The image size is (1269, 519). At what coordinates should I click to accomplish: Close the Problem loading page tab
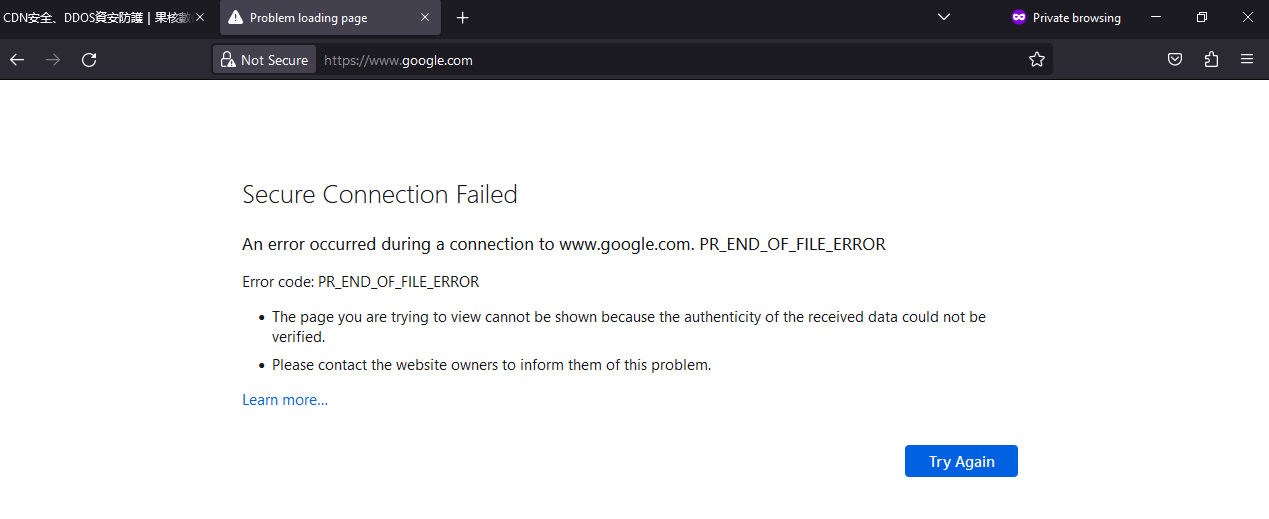[x=425, y=18]
